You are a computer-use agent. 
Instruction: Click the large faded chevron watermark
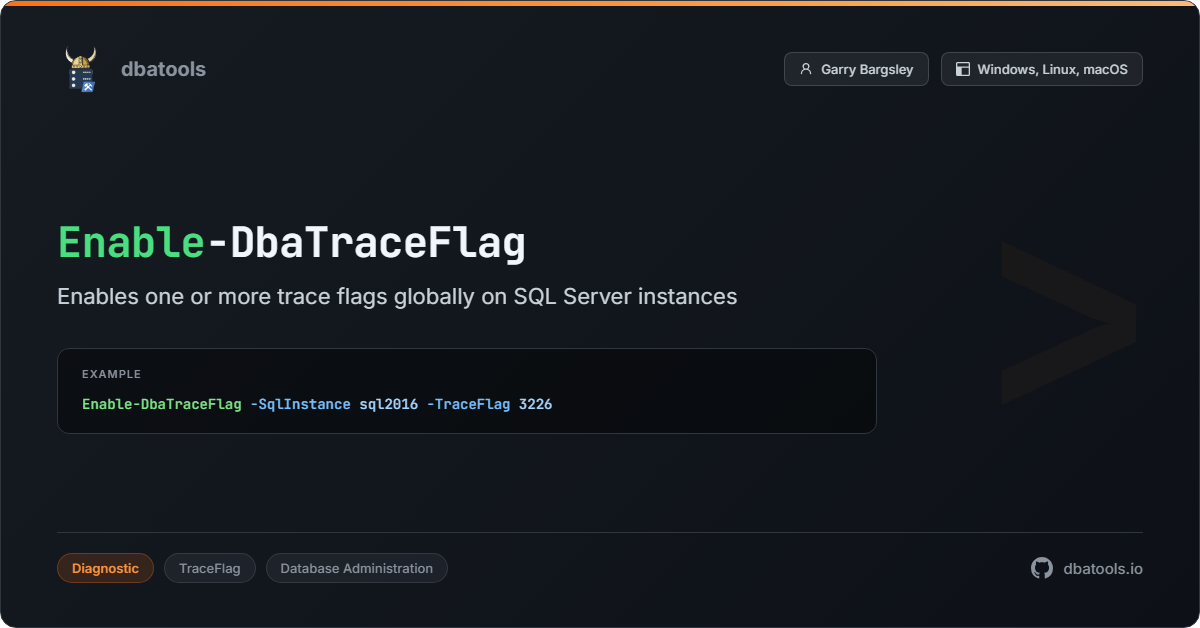coord(1067,322)
